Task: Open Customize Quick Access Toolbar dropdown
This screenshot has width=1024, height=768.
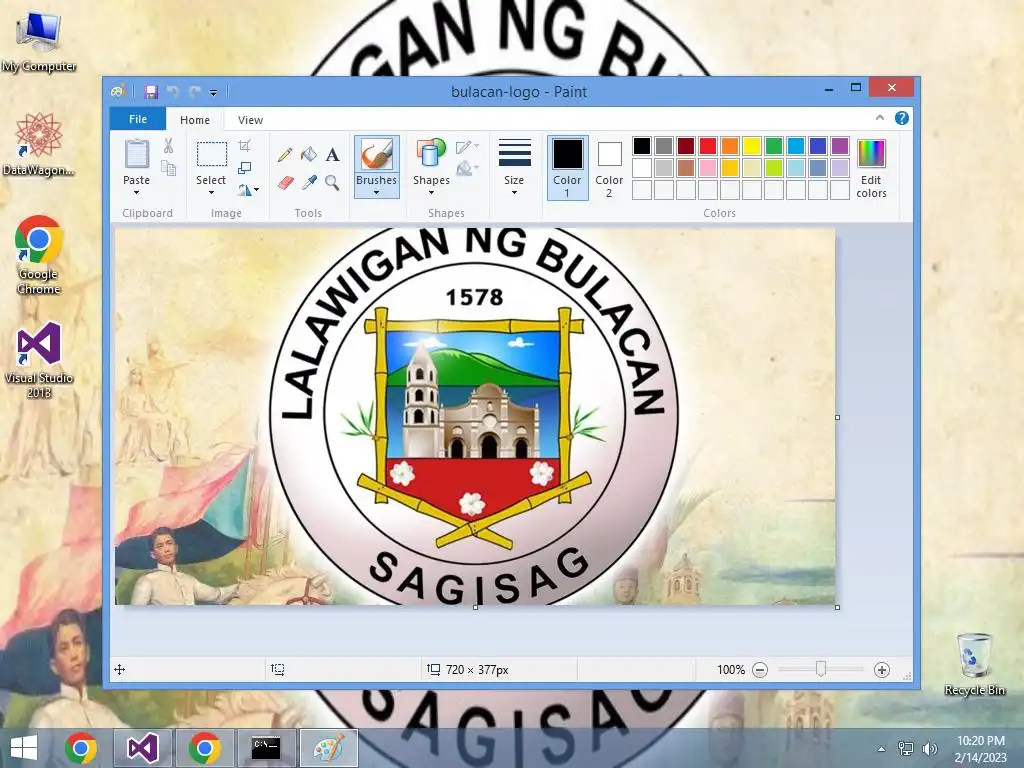Action: tap(214, 93)
